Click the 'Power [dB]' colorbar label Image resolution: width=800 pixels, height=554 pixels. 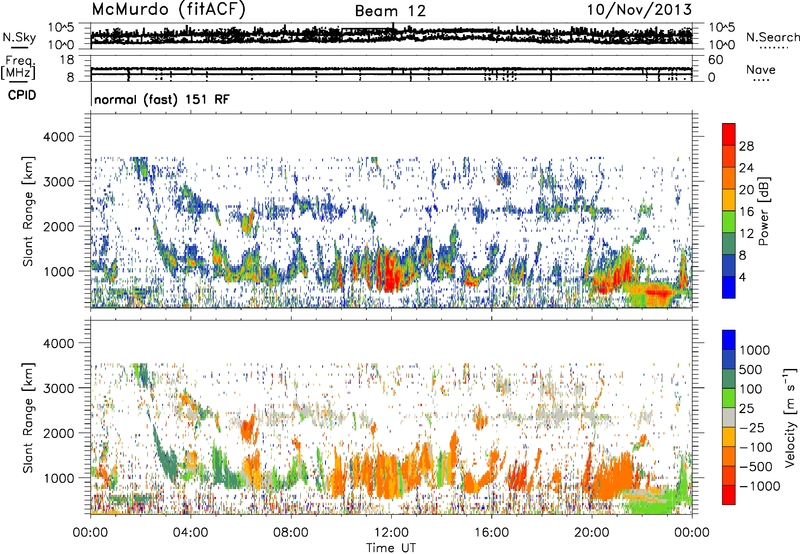(764, 211)
